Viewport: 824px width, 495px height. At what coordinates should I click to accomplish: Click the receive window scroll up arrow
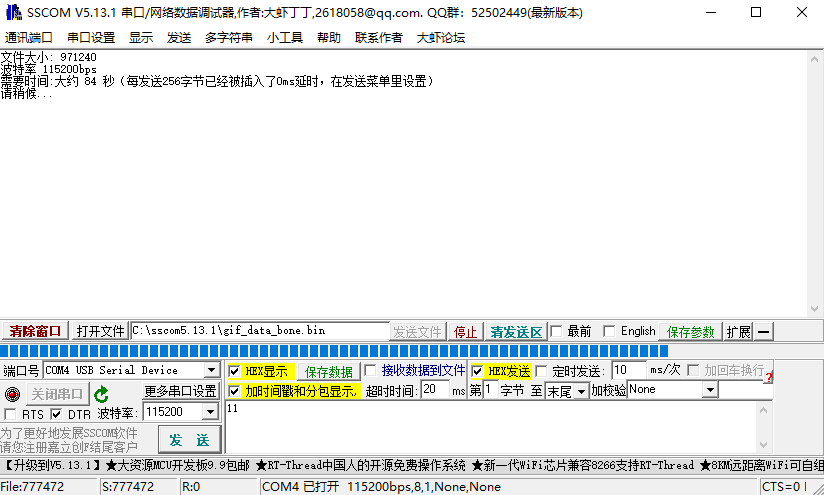(814, 59)
